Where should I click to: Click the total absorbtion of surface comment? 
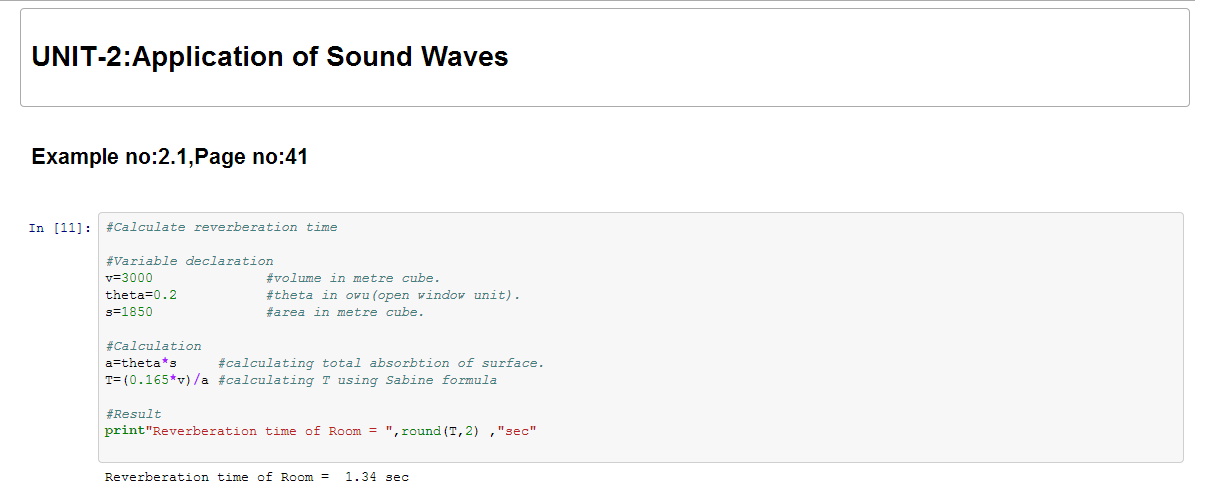[x=381, y=363]
